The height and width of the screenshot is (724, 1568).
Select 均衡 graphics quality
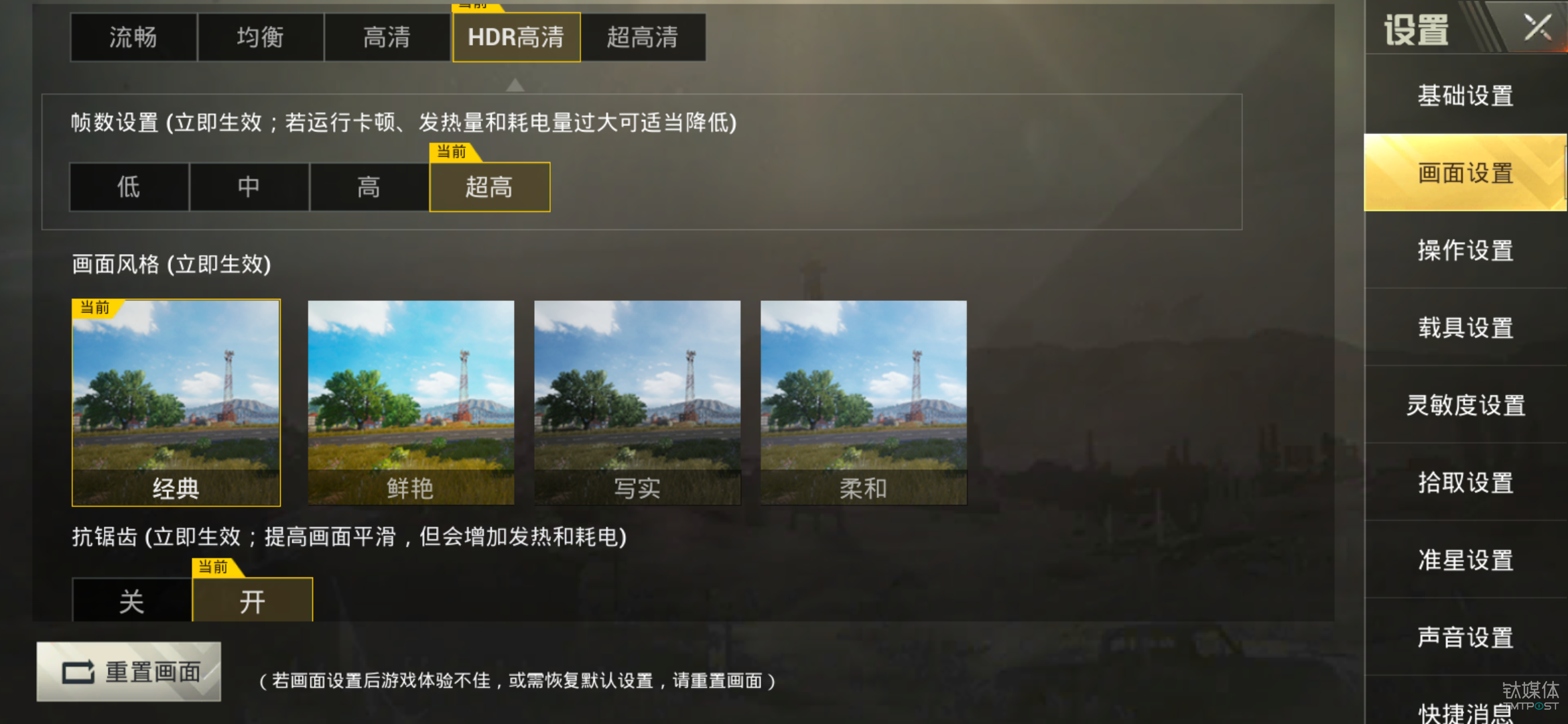261,37
